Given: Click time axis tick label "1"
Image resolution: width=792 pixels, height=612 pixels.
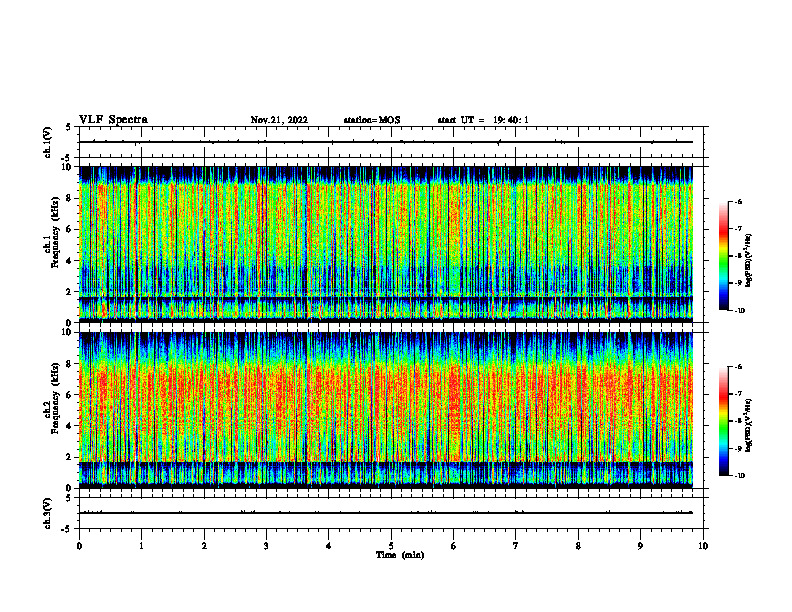Looking at the screenshot, I should point(141,546).
